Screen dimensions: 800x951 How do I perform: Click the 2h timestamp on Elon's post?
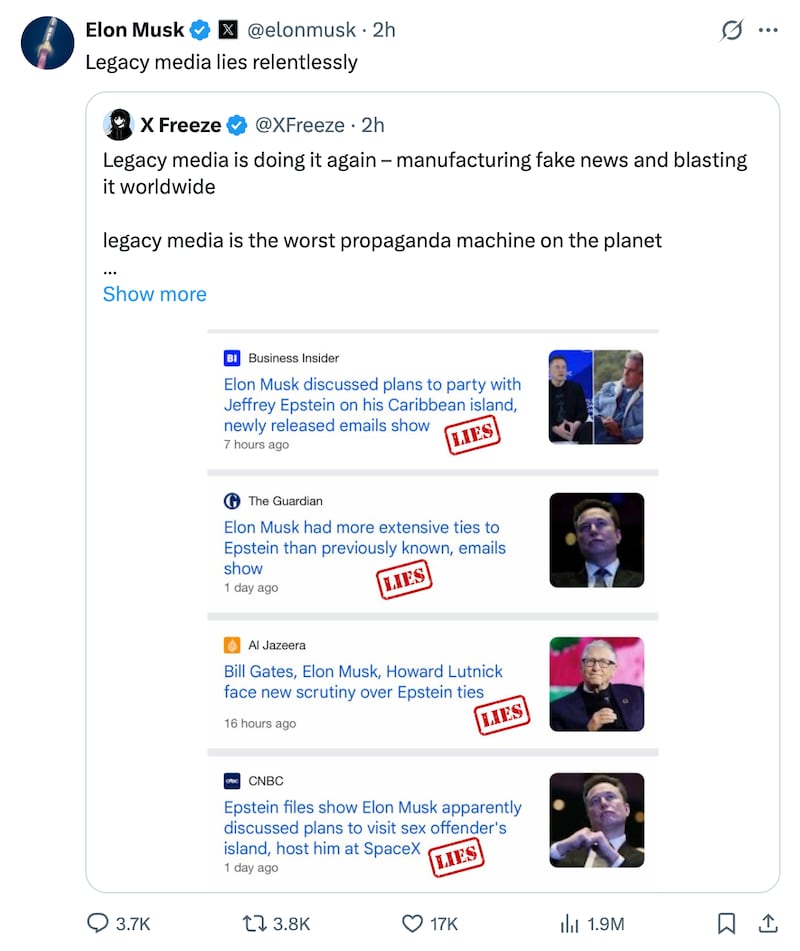(x=382, y=29)
